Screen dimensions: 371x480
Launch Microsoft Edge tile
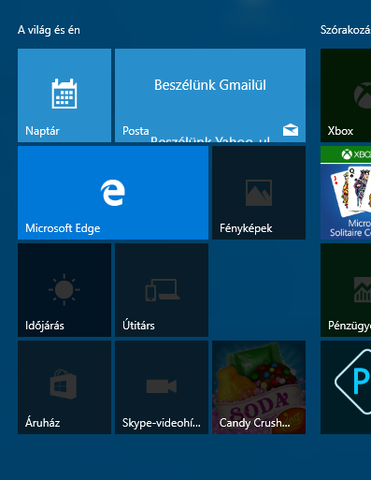[x=113, y=193]
